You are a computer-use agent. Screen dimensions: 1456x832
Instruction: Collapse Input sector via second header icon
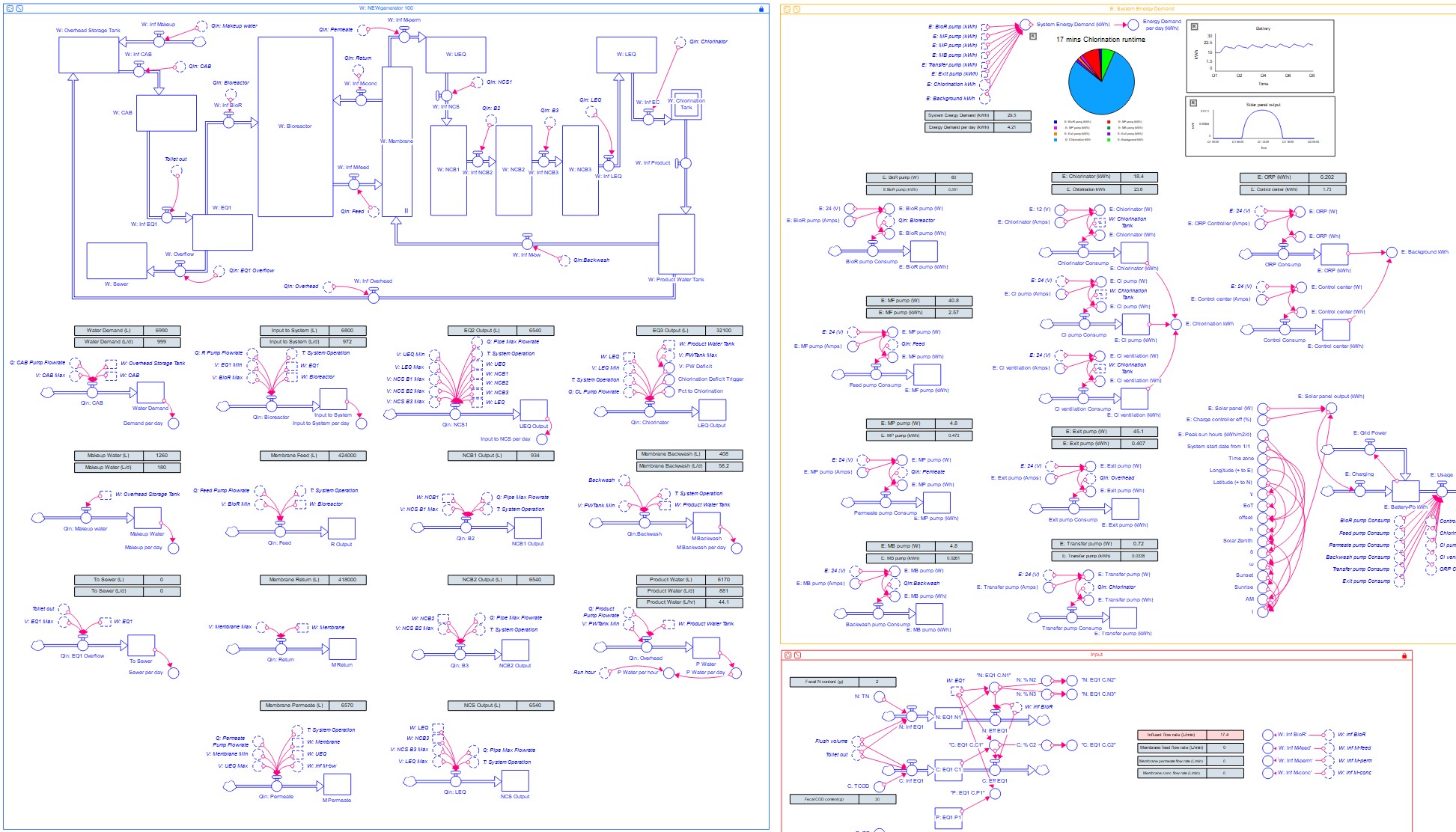point(797,655)
